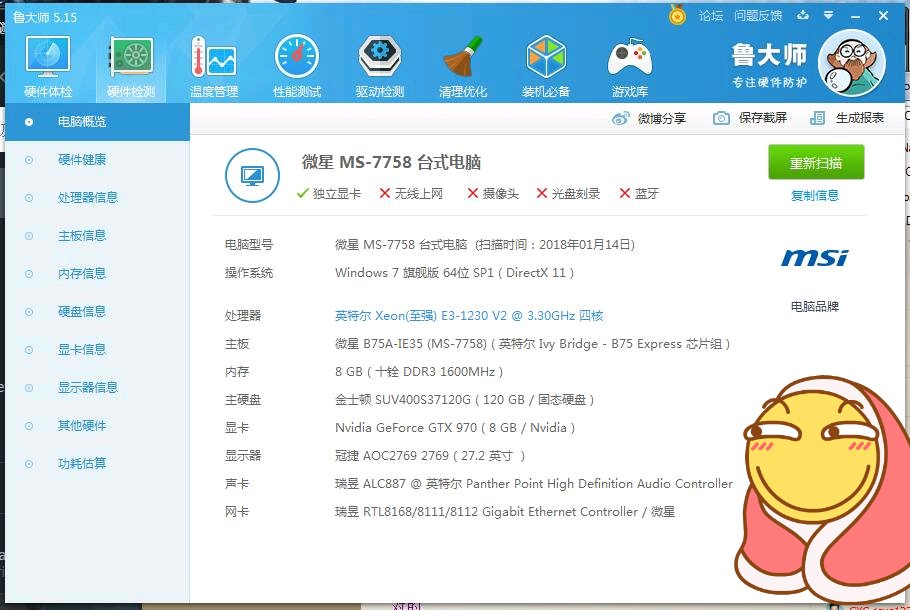Open 论坛 forum link
910x610 pixels.
[711, 16]
